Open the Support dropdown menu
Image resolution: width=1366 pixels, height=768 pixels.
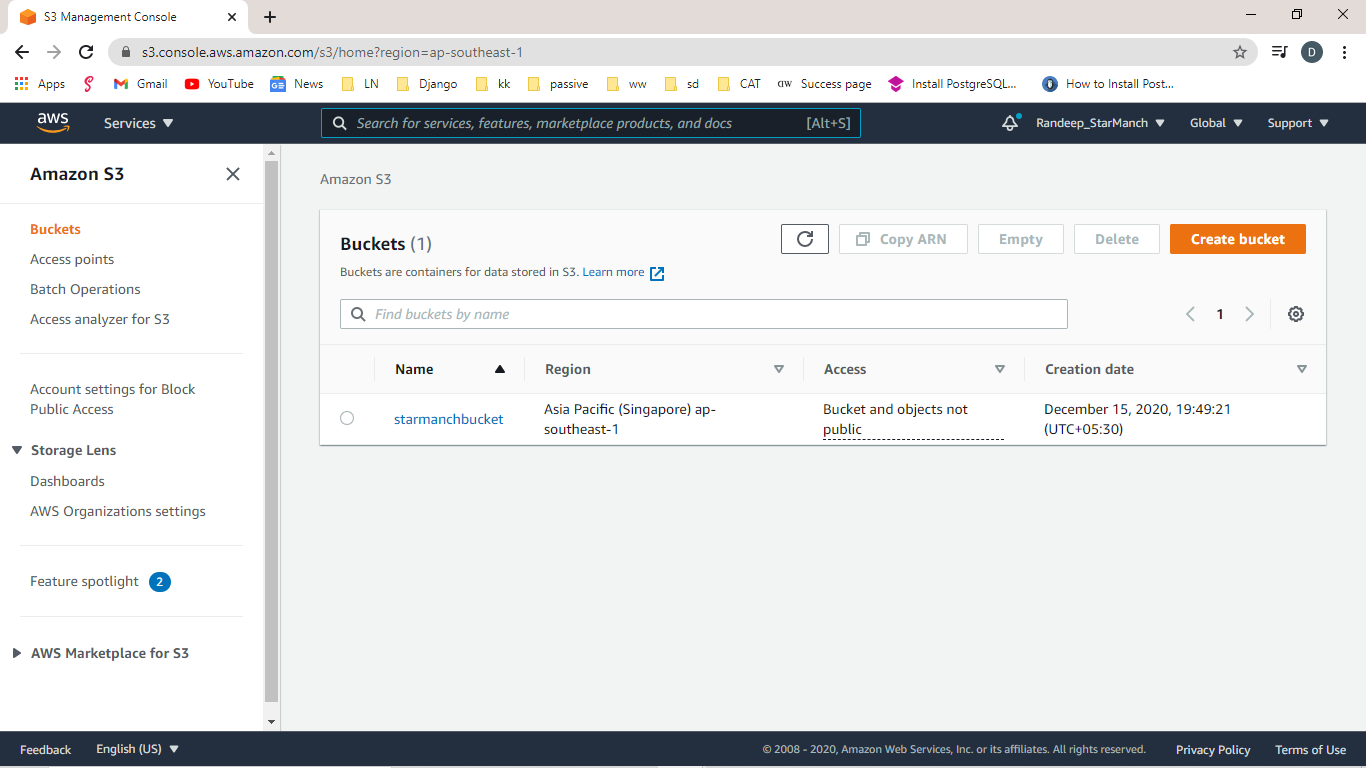pos(1298,123)
